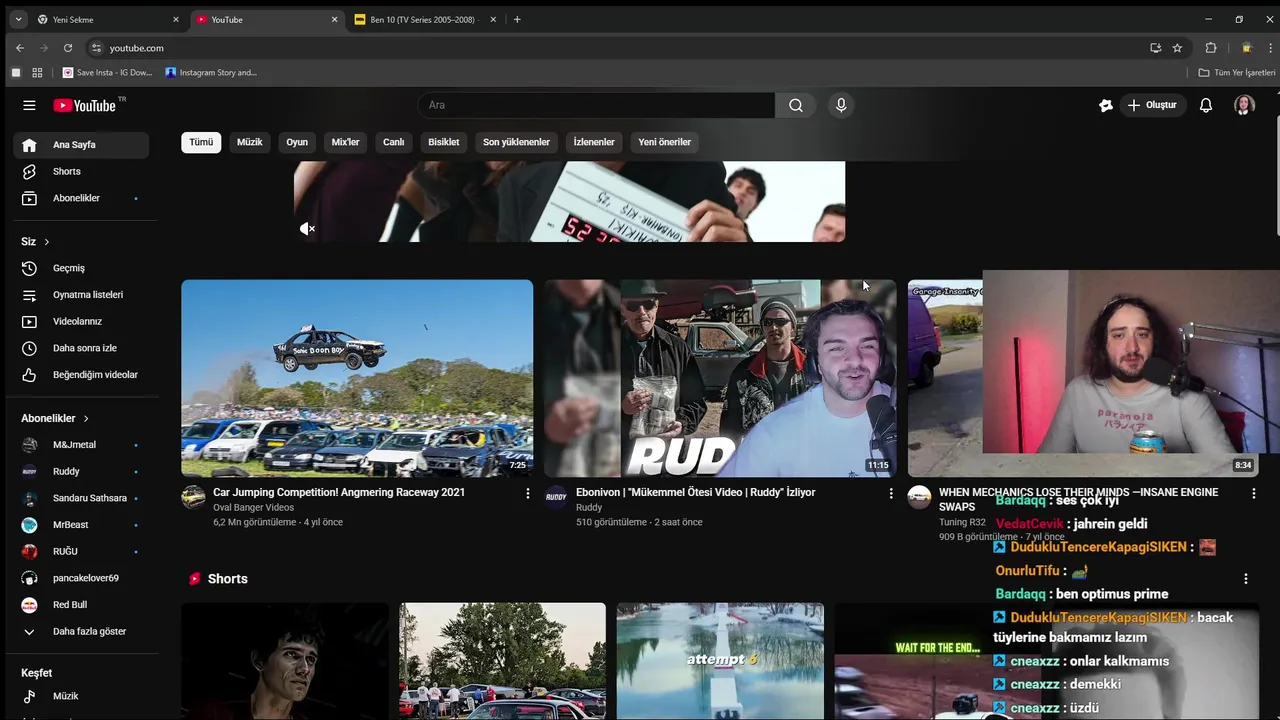Open Car Jumping Competition video thumbnail
1280x720 pixels.
tap(357, 378)
